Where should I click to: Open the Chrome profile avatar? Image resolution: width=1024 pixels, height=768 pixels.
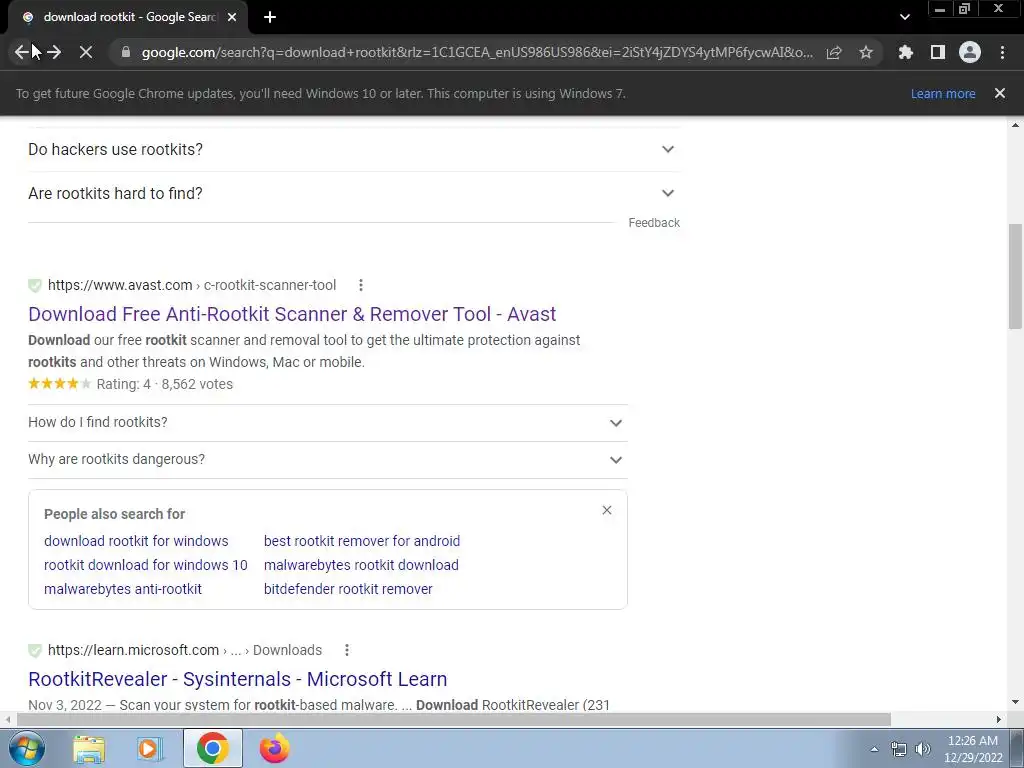pyautogui.click(x=970, y=52)
